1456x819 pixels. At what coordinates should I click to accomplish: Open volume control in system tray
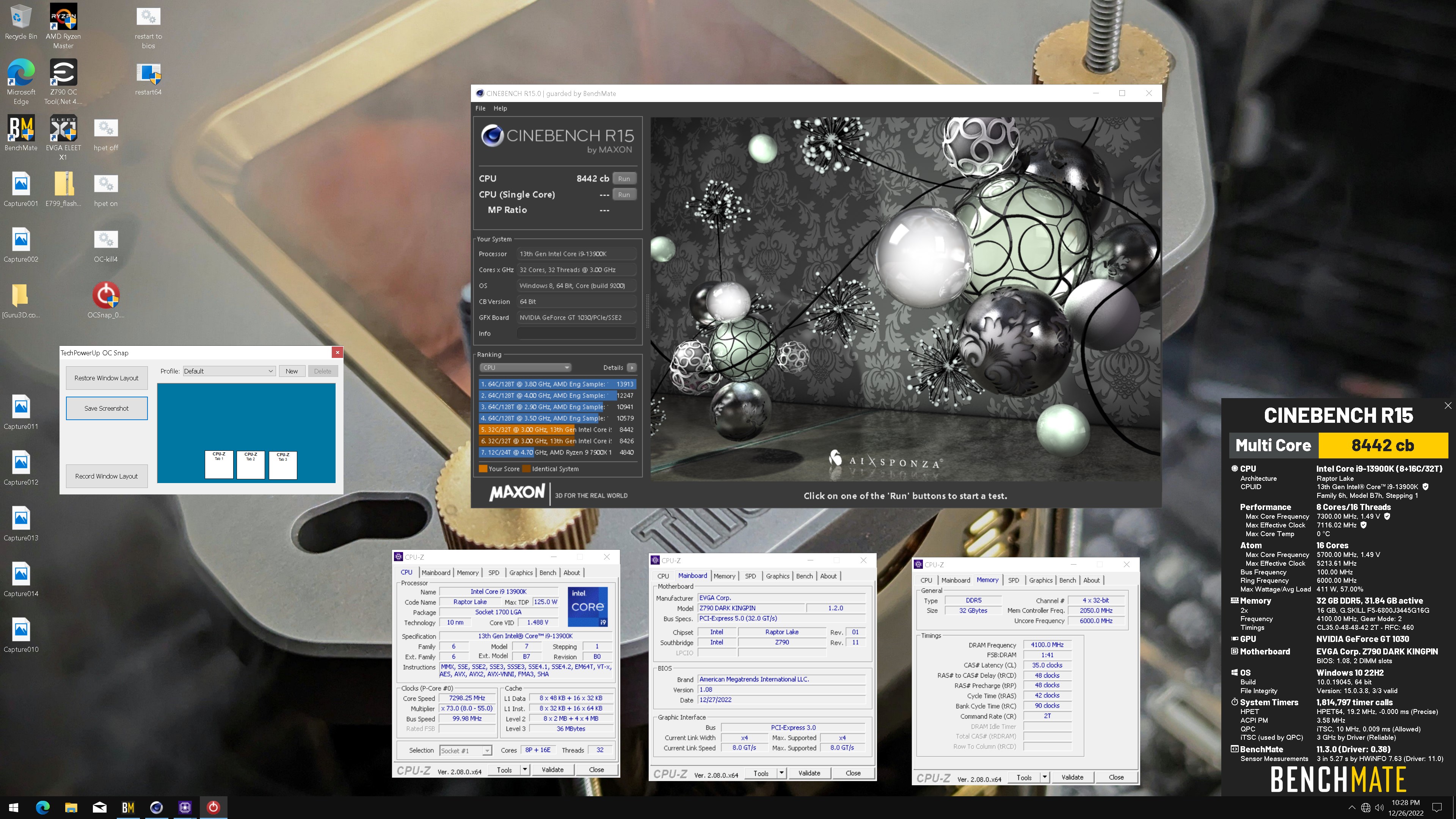pyautogui.click(x=1379, y=808)
